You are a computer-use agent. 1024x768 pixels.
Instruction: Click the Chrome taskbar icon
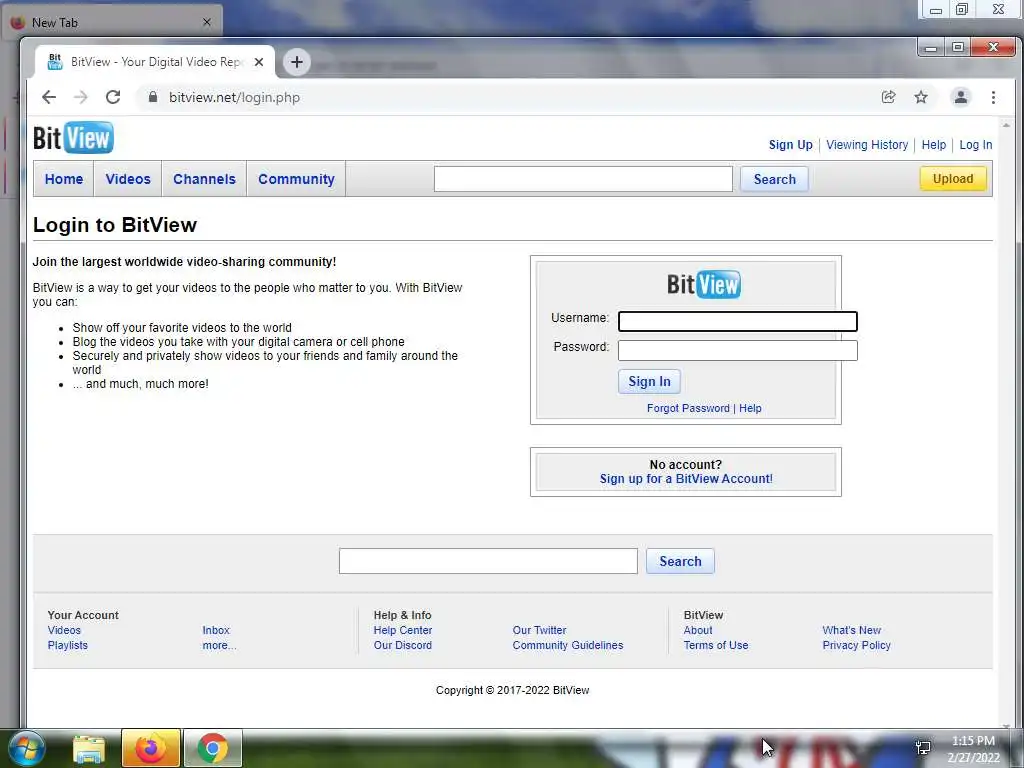coord(213,748)
